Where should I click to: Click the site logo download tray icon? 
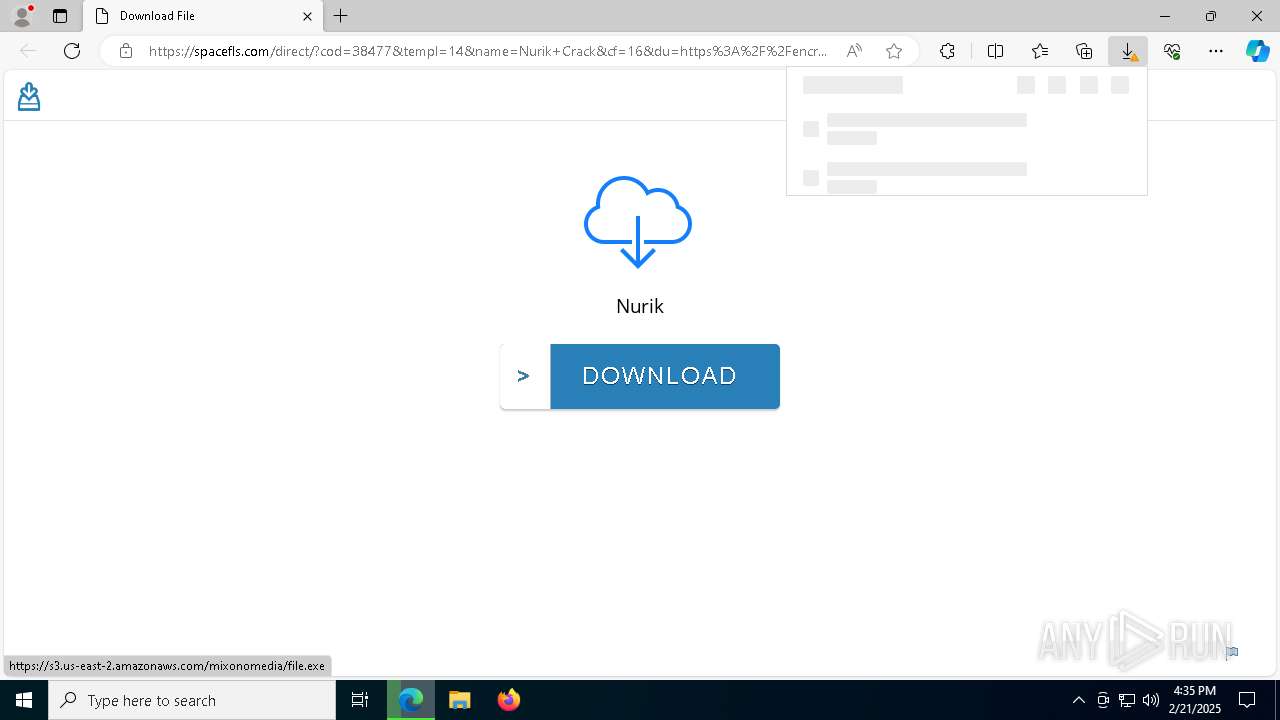click(29, 96)
